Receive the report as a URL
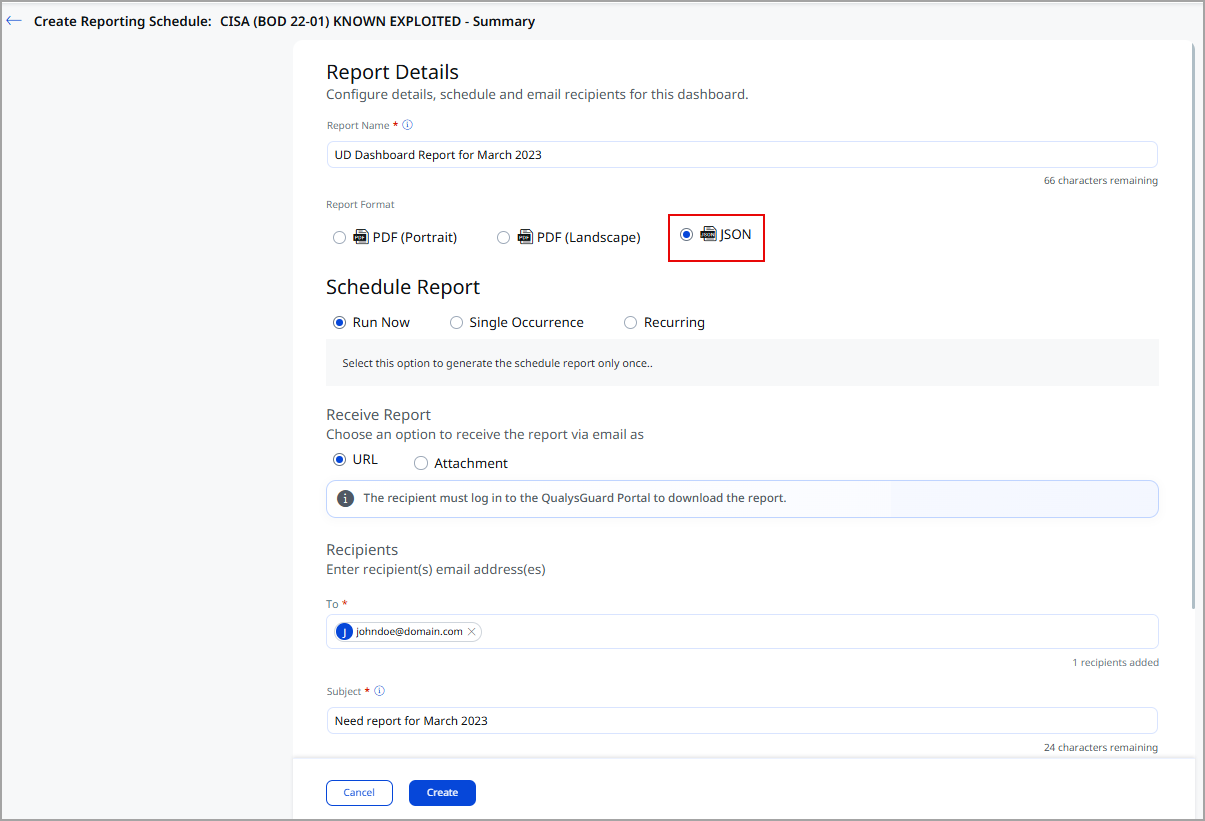The width and height of the screenshot is (1205, 821). (x=340, y=460)
